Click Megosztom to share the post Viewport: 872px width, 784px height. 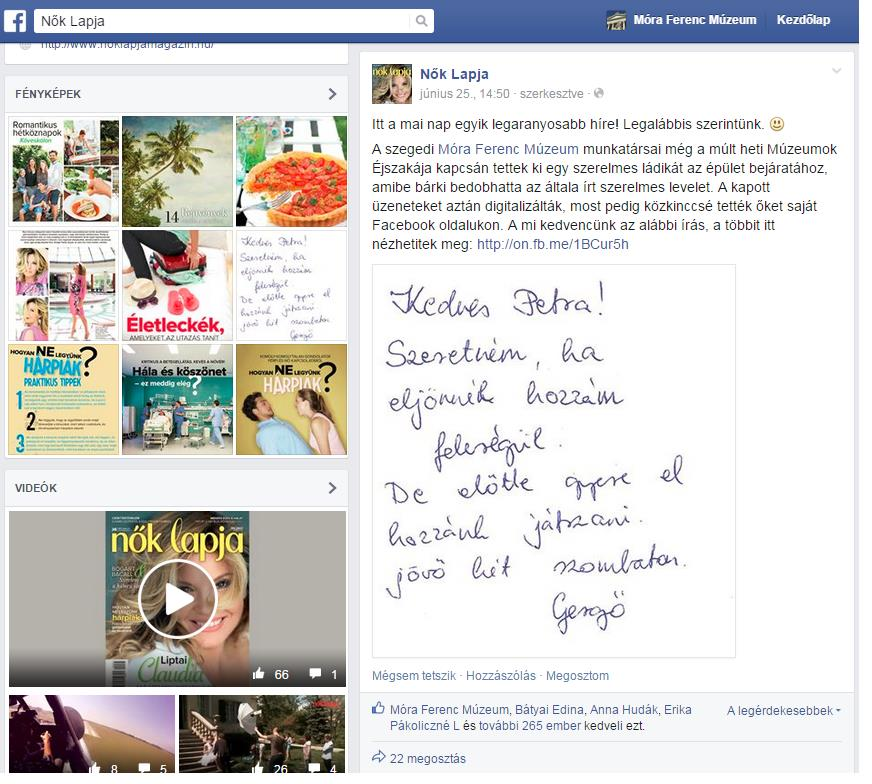tap(577, 676)
